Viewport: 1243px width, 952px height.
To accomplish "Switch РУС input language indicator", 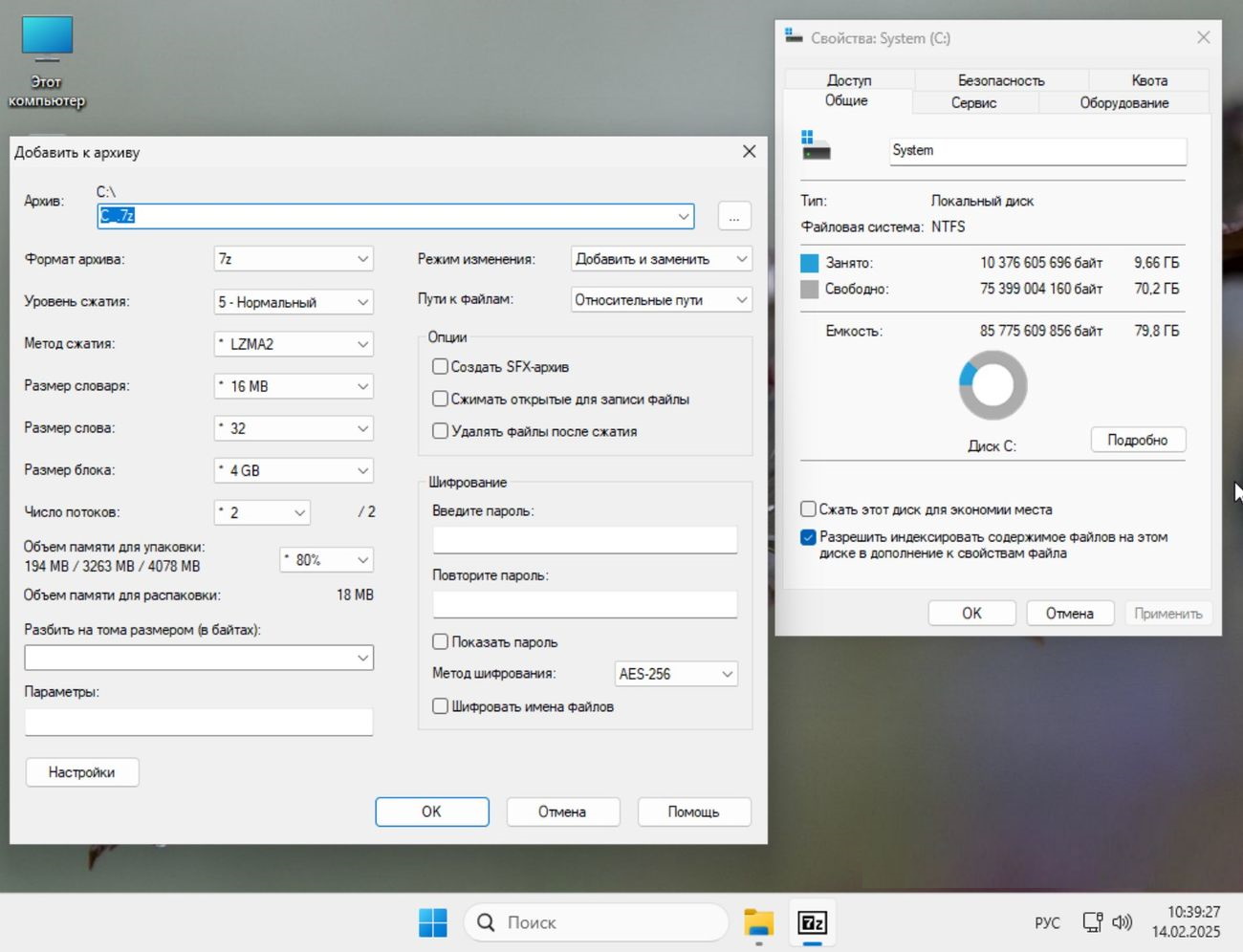I will click(x=1047, y=922).
